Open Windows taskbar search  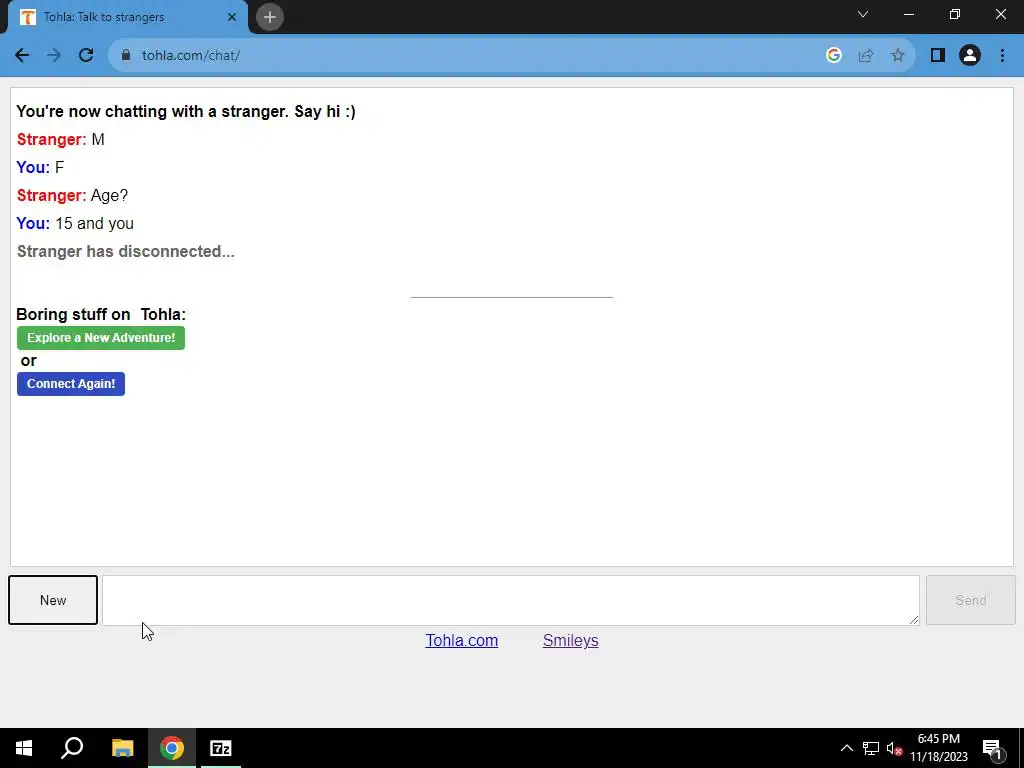pyautogui.click(x=72, y=748)
